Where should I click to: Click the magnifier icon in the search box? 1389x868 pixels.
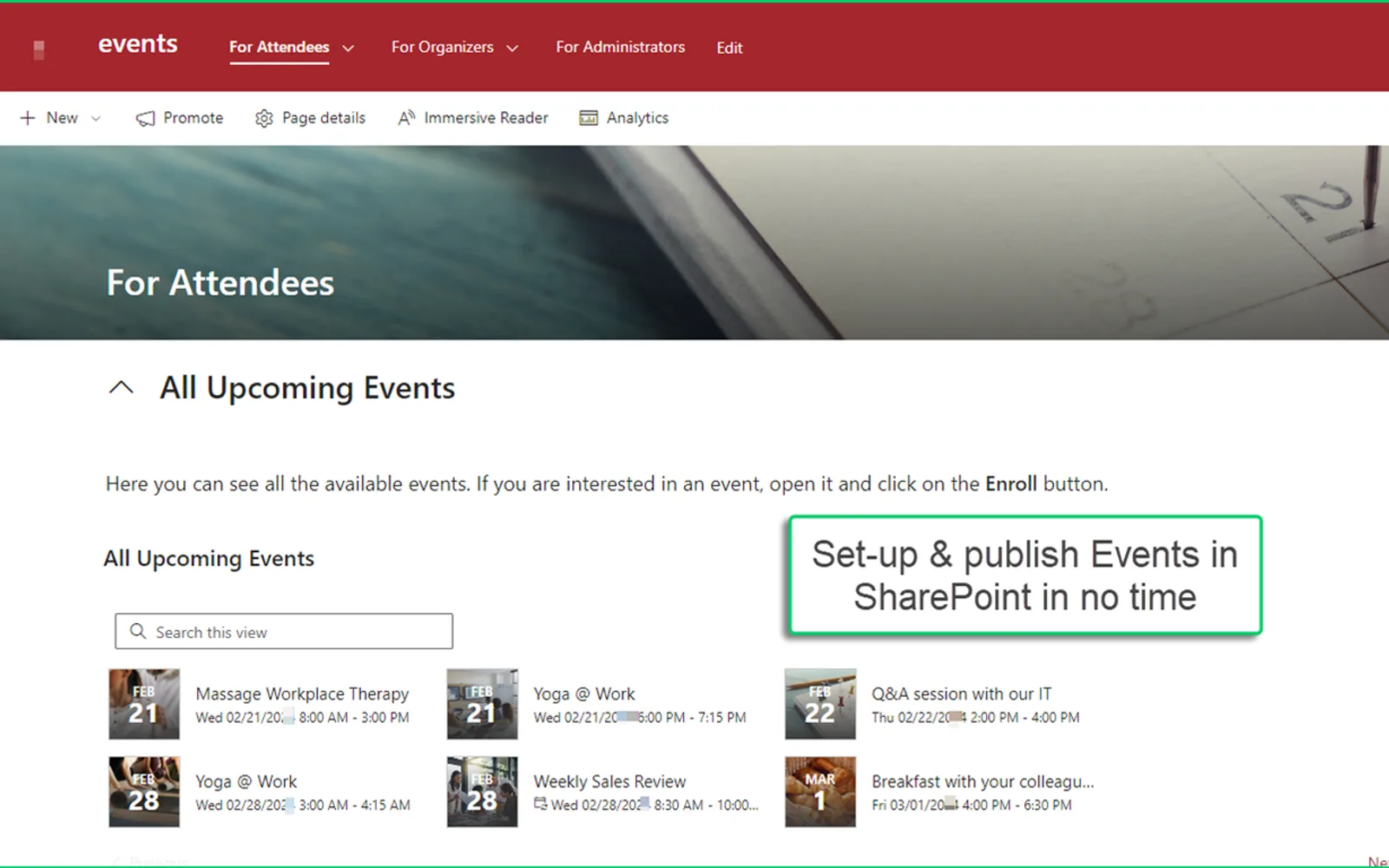tap(137, 631)
